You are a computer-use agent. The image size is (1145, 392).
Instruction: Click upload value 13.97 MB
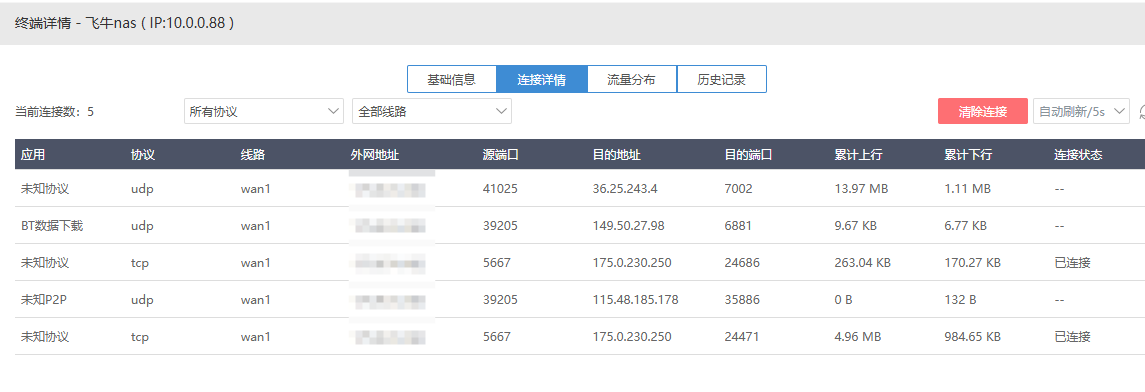click(x=861, y=188)
